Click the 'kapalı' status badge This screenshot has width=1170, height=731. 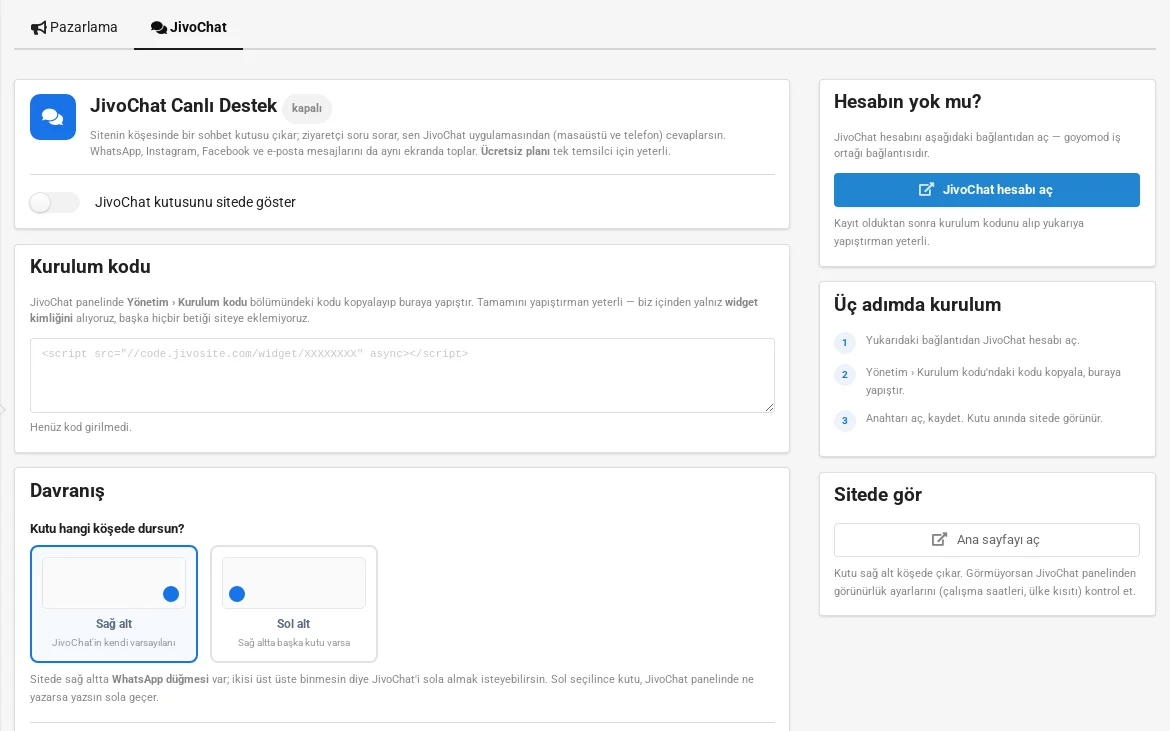[x=307, y=108]
